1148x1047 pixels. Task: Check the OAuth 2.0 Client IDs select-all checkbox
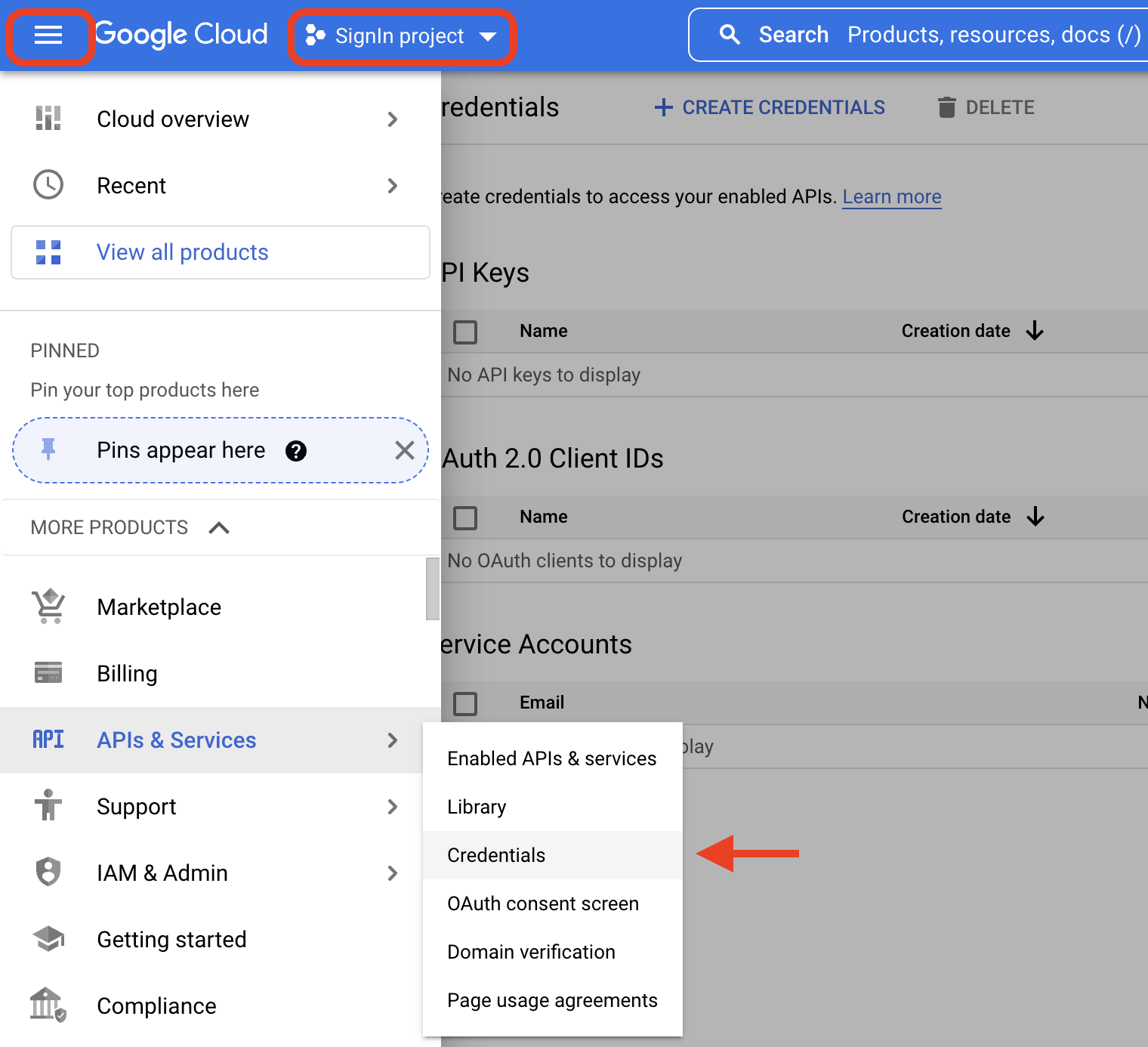465,517
